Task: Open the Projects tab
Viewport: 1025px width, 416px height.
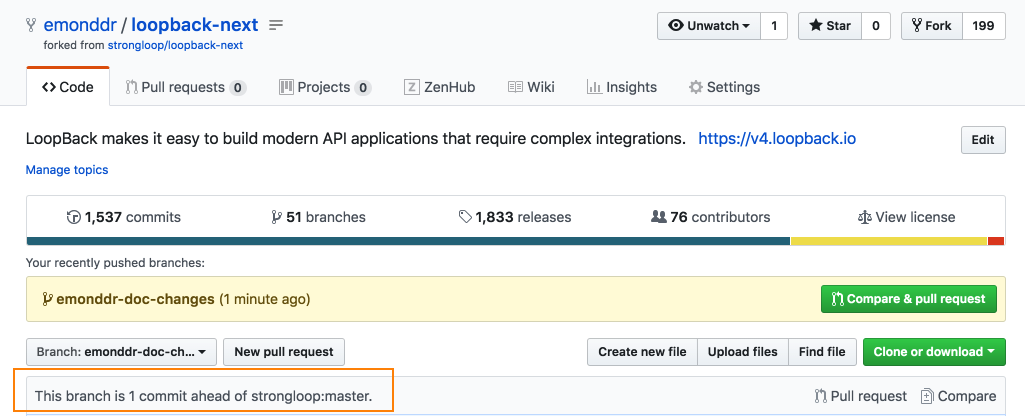Action: click(324, 87)
